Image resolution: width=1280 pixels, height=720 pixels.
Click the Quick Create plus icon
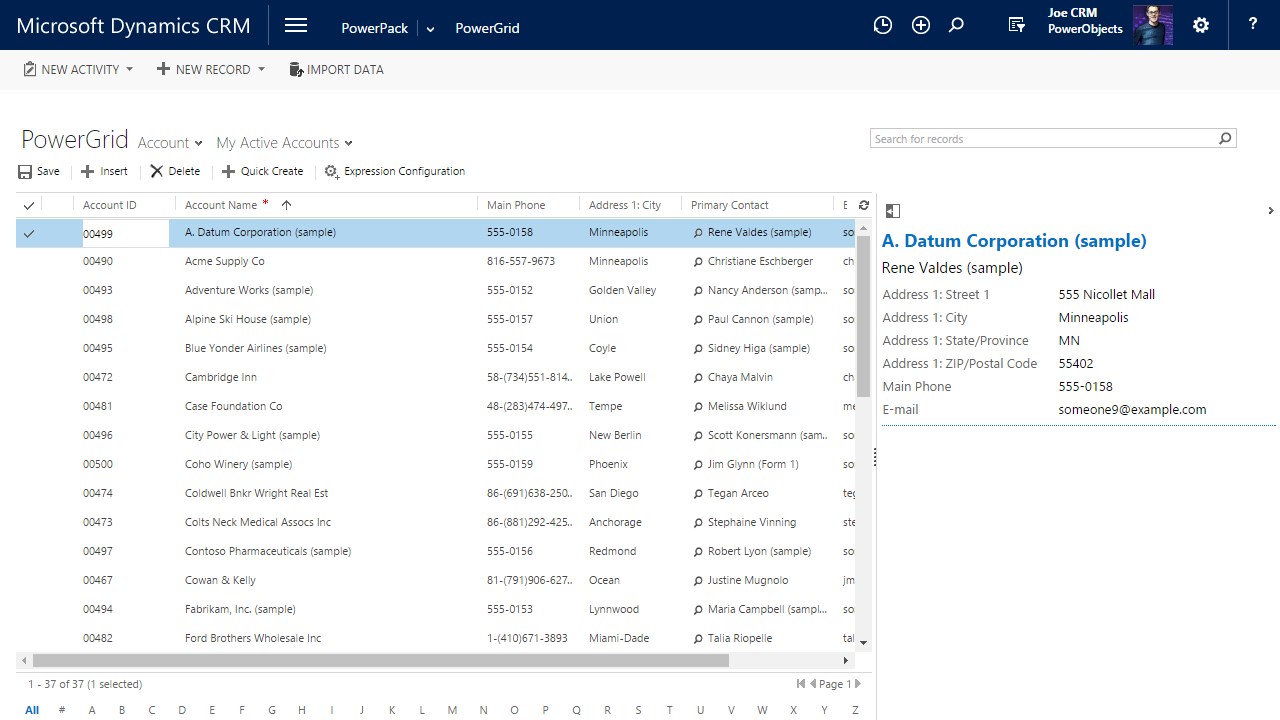click(228, 172)
